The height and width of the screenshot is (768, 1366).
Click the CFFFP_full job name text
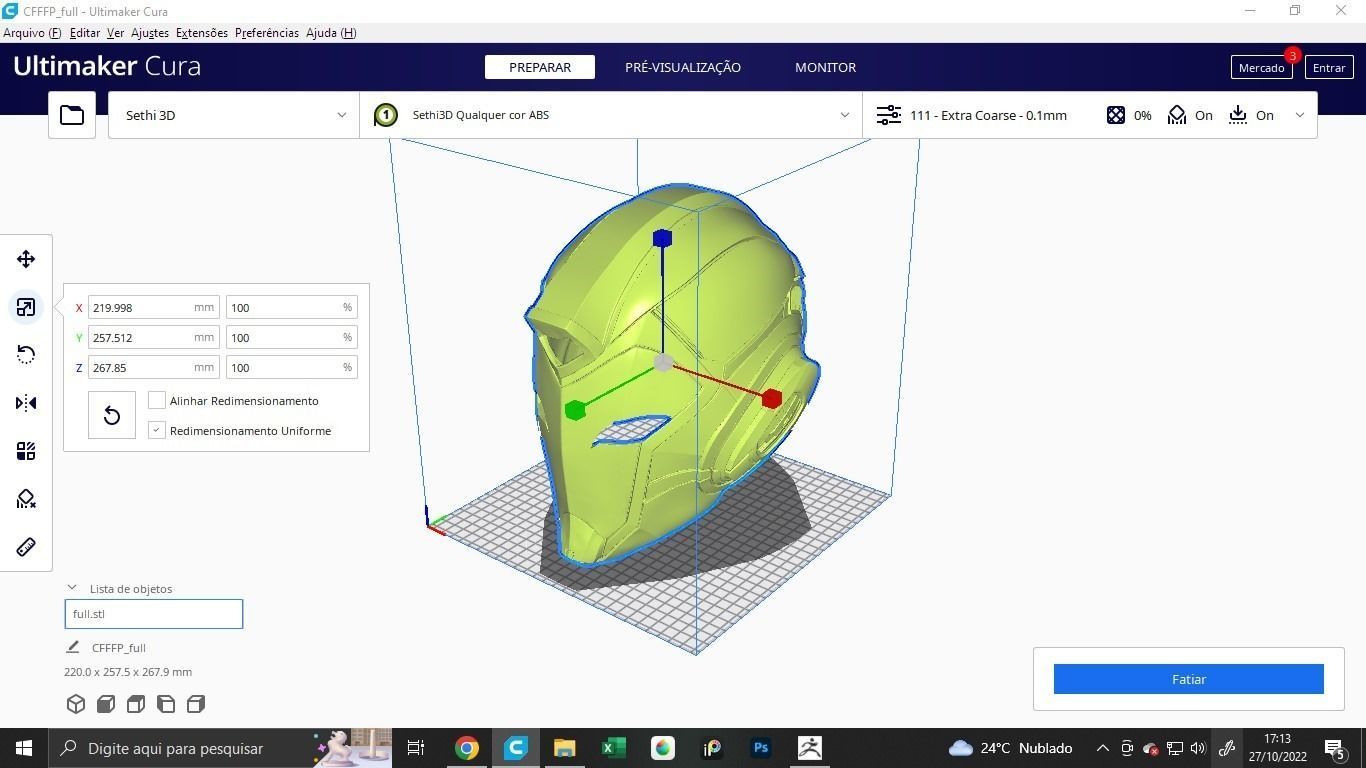point(119,648)
